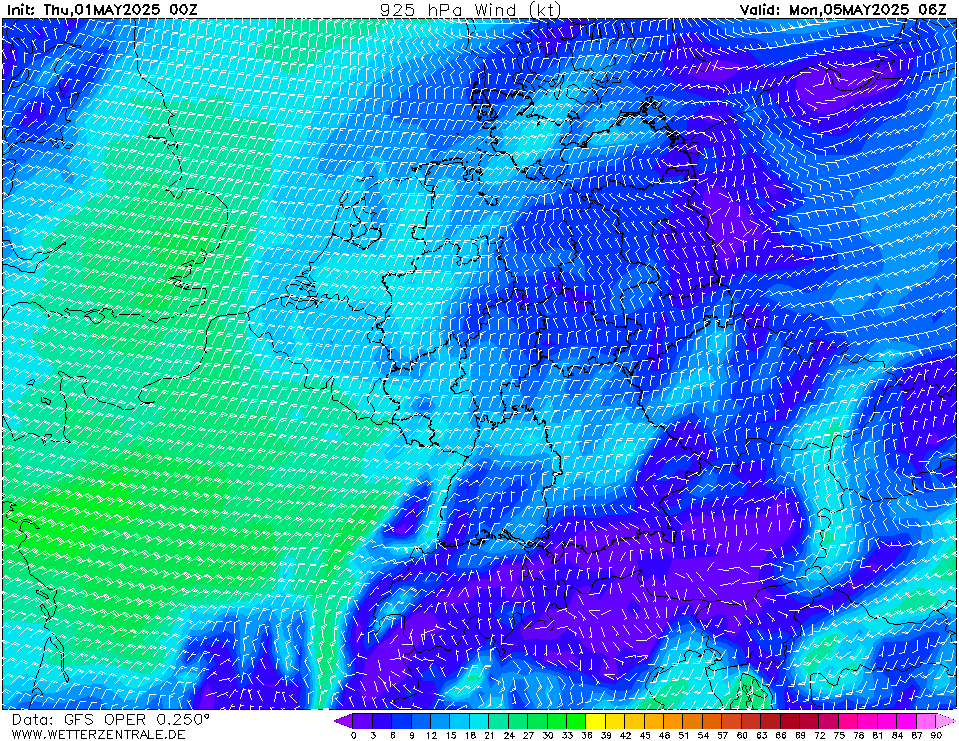This screenshot has width=959, height=741.
Task: Click the legend value label '42'
Action: (625, 735)
